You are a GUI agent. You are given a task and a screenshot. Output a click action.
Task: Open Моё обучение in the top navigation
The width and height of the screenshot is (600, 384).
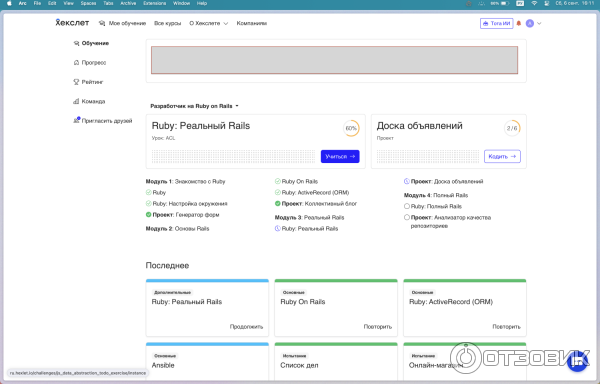(x=122, y=23)
